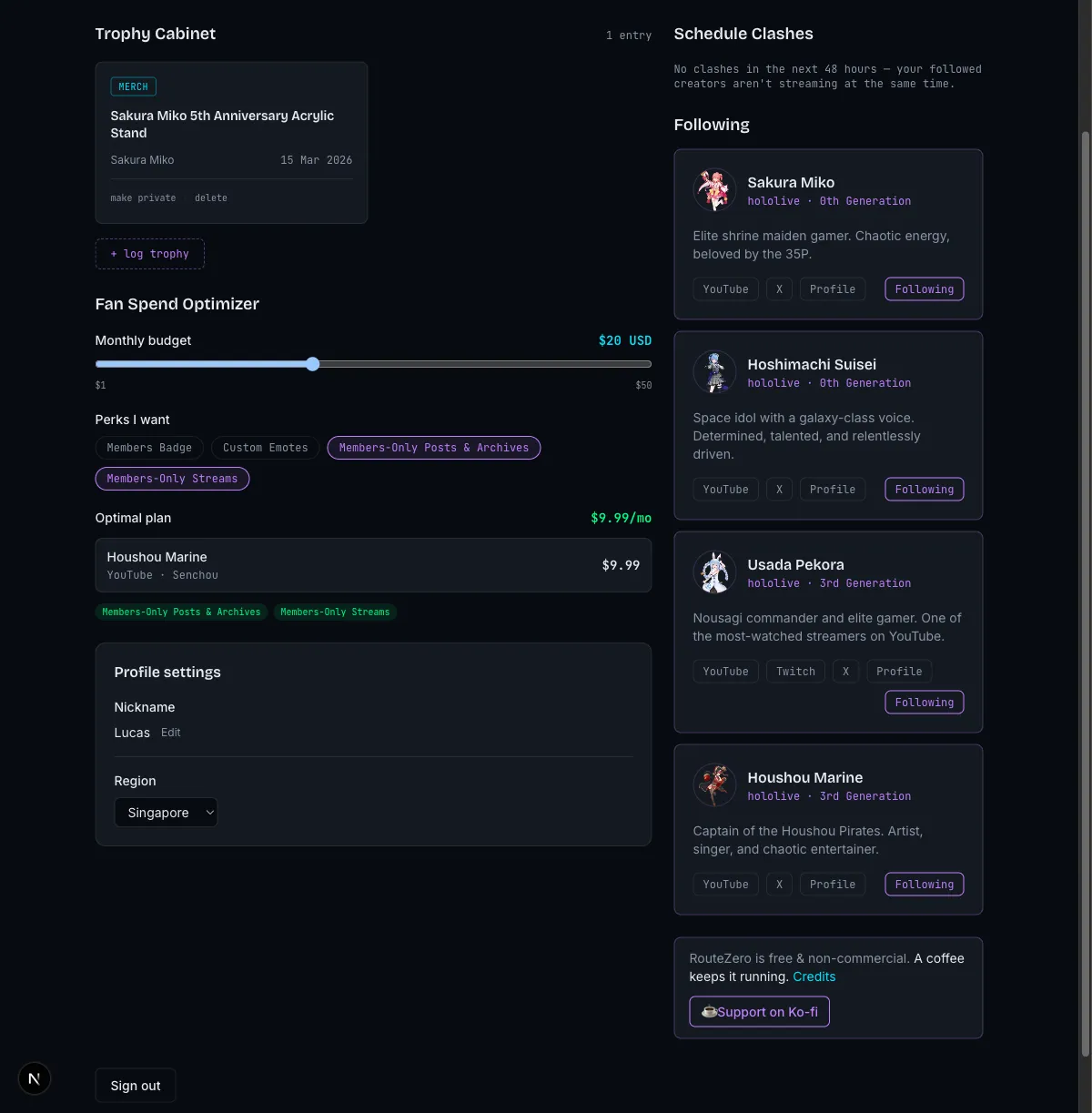Open Hoshimachi Suisei's YouTube link
Screen dimensions: 1092x1113
pos(726,490)
